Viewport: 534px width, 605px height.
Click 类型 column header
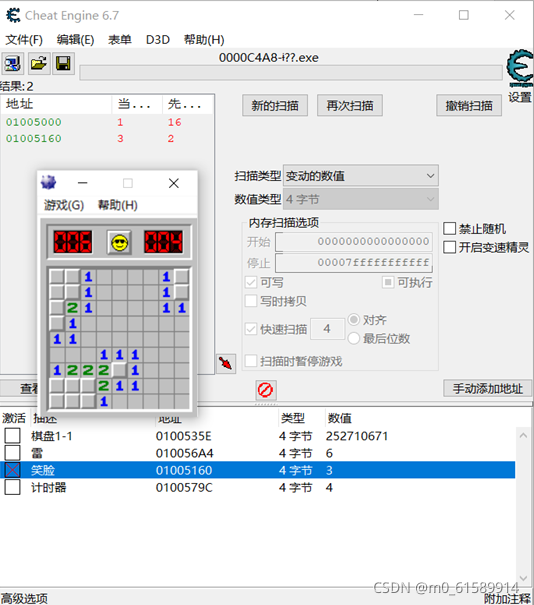click(293, 418)
